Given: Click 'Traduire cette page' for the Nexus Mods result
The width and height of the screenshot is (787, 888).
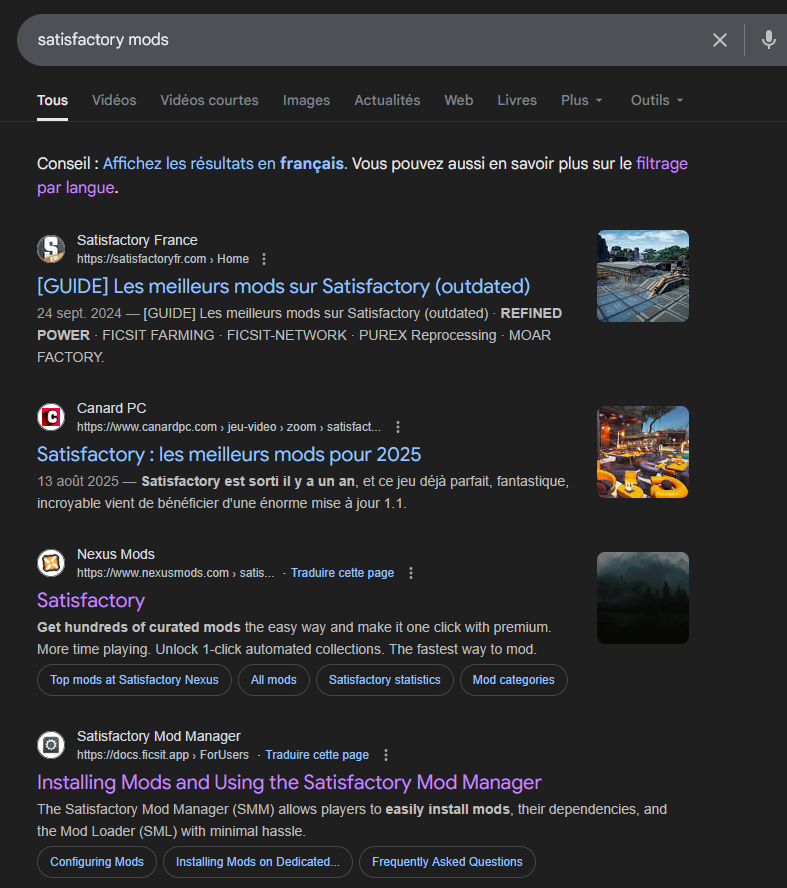Looking at the screenshot, I should pos(342,573).
